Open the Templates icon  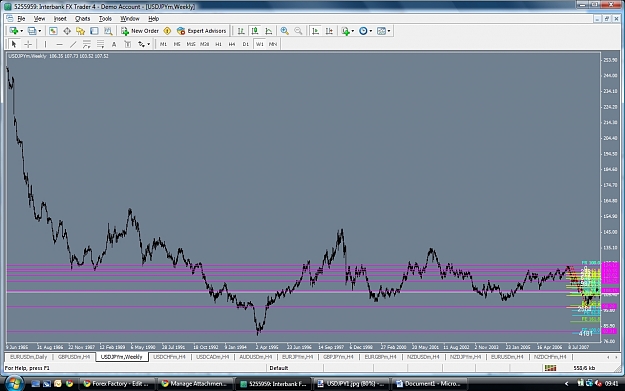tap(381, 31)
